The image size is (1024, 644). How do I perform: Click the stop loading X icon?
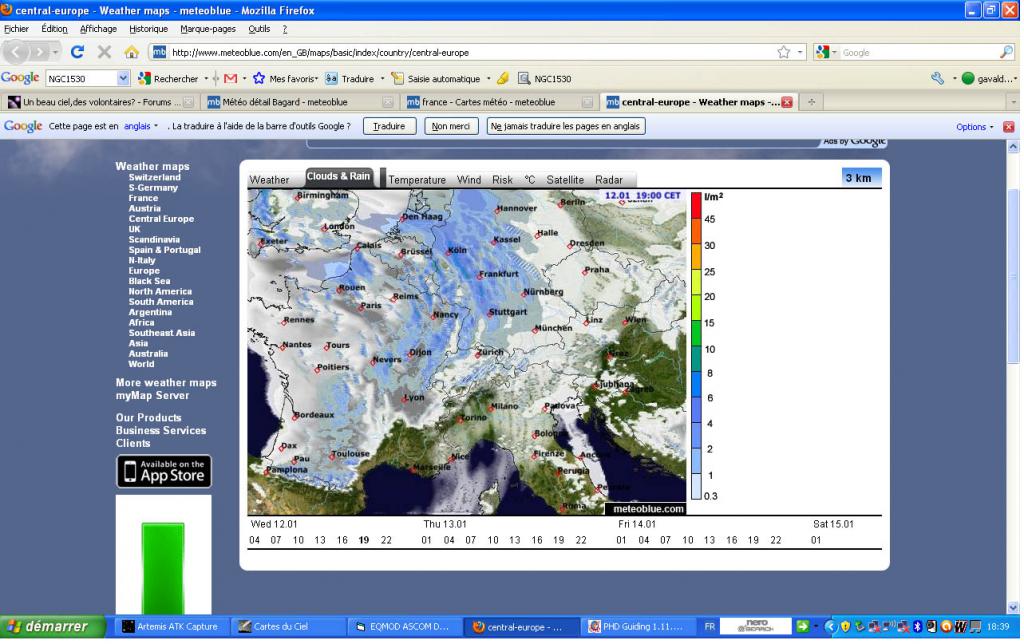pos(104,52)
